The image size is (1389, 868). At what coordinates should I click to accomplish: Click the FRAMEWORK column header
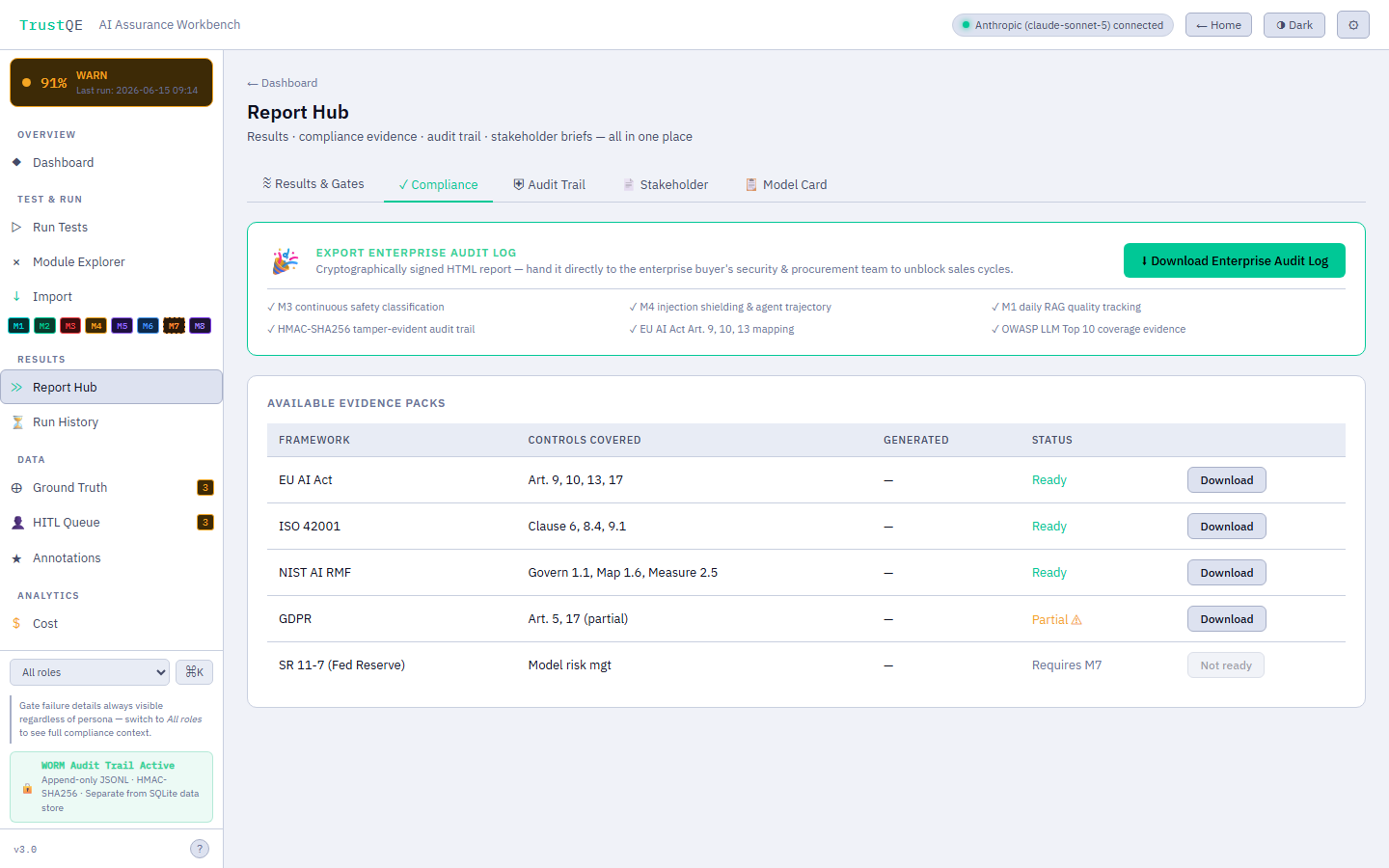(x=314, y=440)
